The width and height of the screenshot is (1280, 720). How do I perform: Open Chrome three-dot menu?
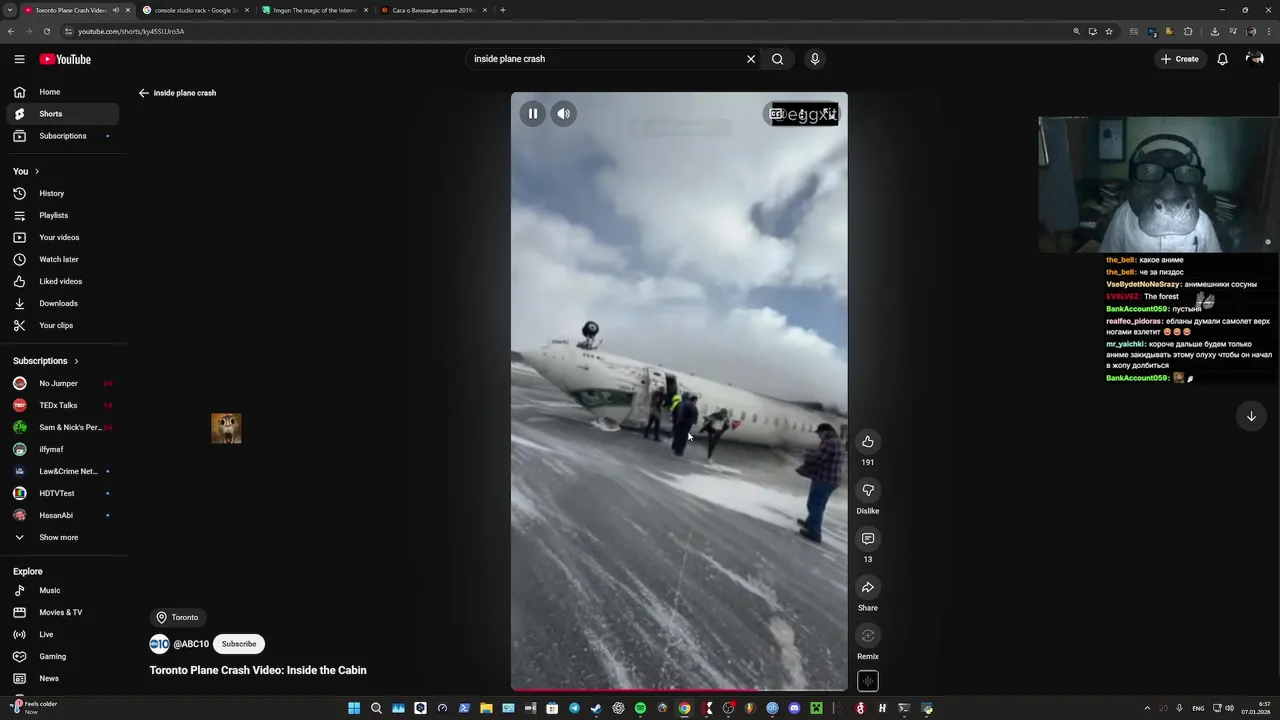pos(1268,31)
